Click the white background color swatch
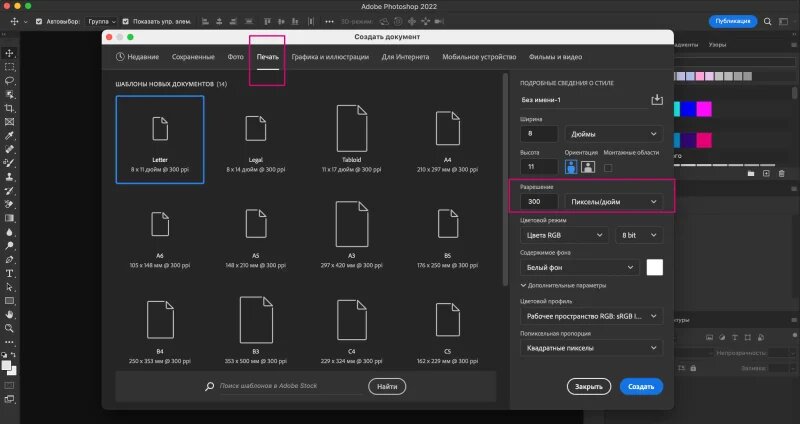 point(655,267)
